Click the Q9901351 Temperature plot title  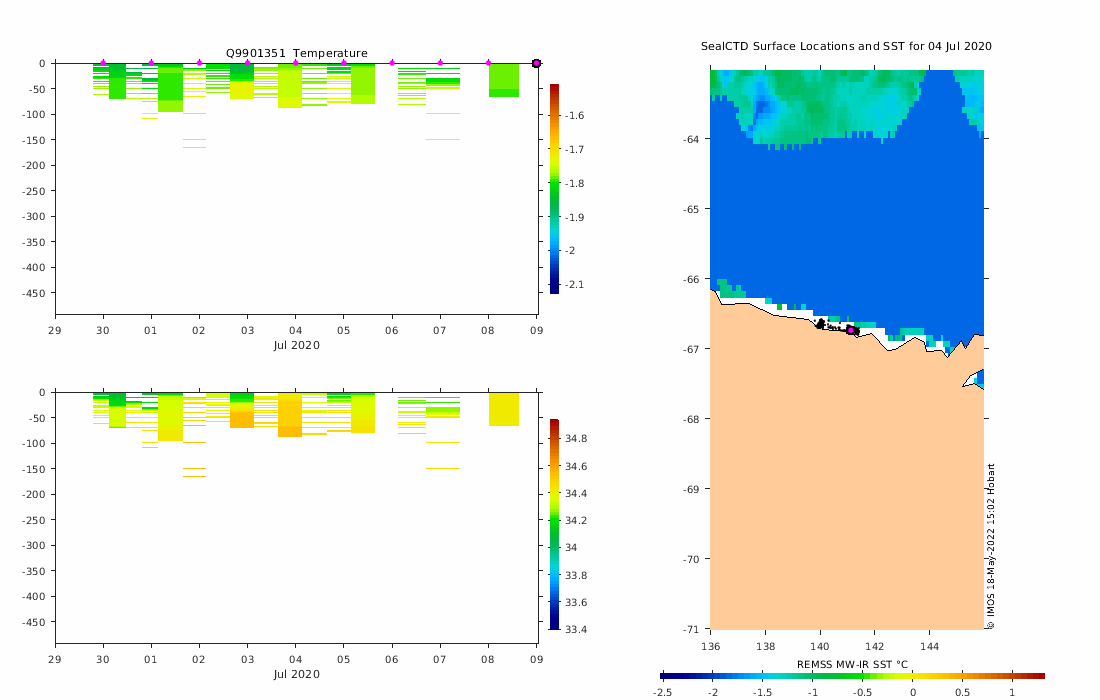tap(297, 53)
